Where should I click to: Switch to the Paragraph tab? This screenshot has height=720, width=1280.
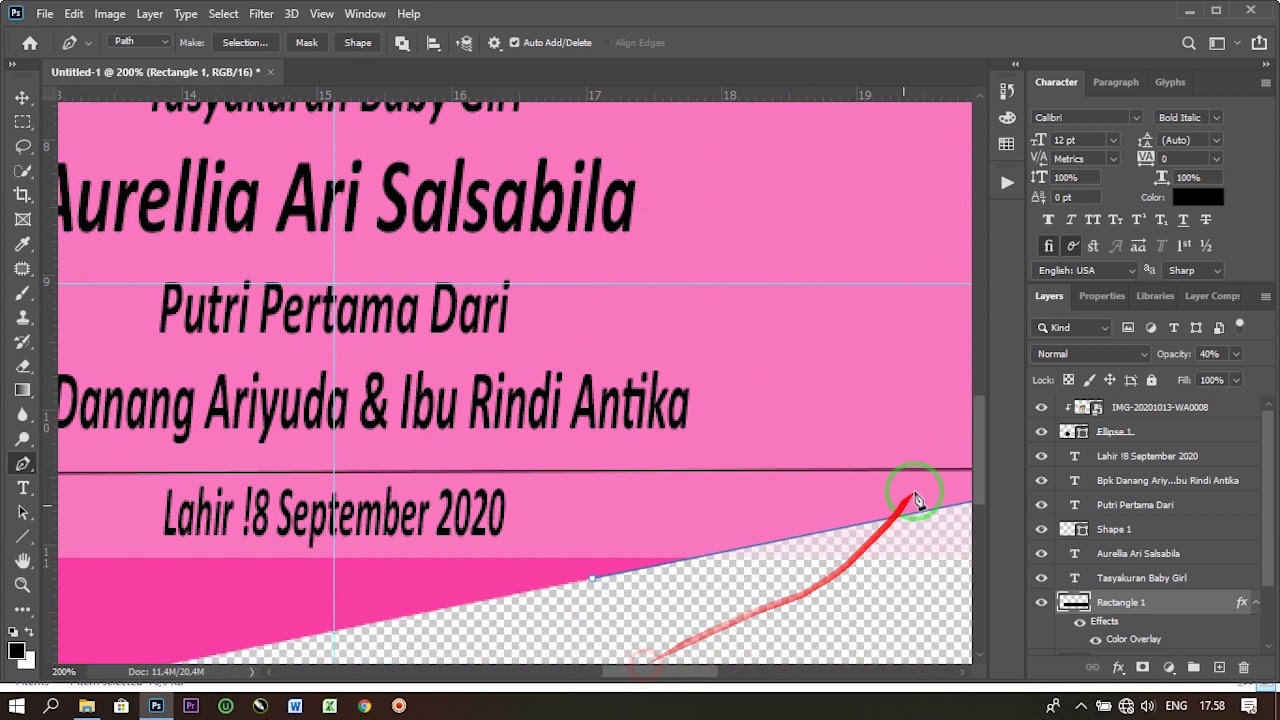pyautogui.click(x=1116, y=82)
